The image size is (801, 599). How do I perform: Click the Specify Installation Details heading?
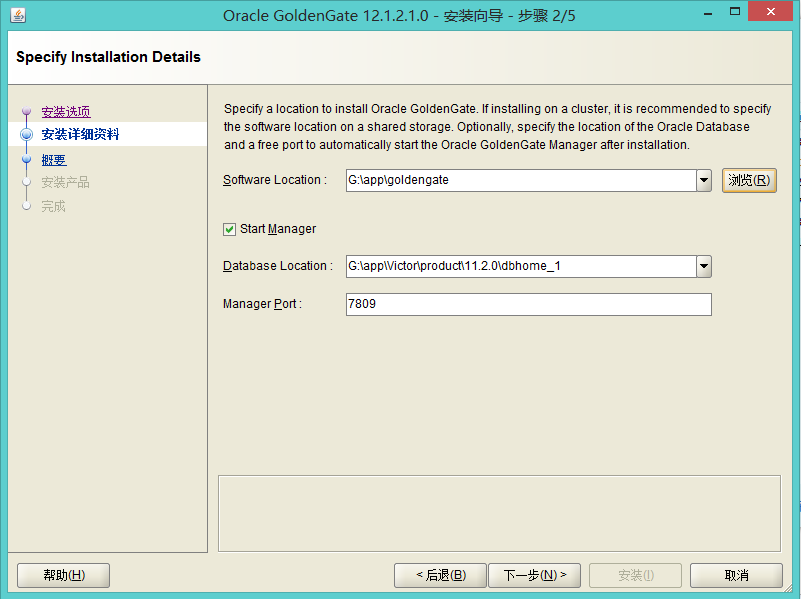pos(108,57)
